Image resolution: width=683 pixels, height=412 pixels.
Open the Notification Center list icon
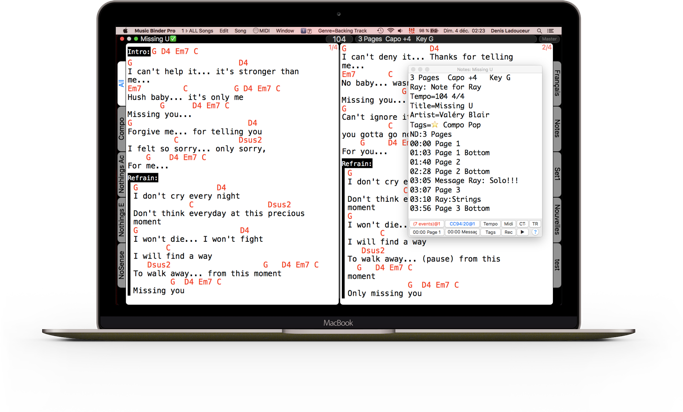pos(551,31)
